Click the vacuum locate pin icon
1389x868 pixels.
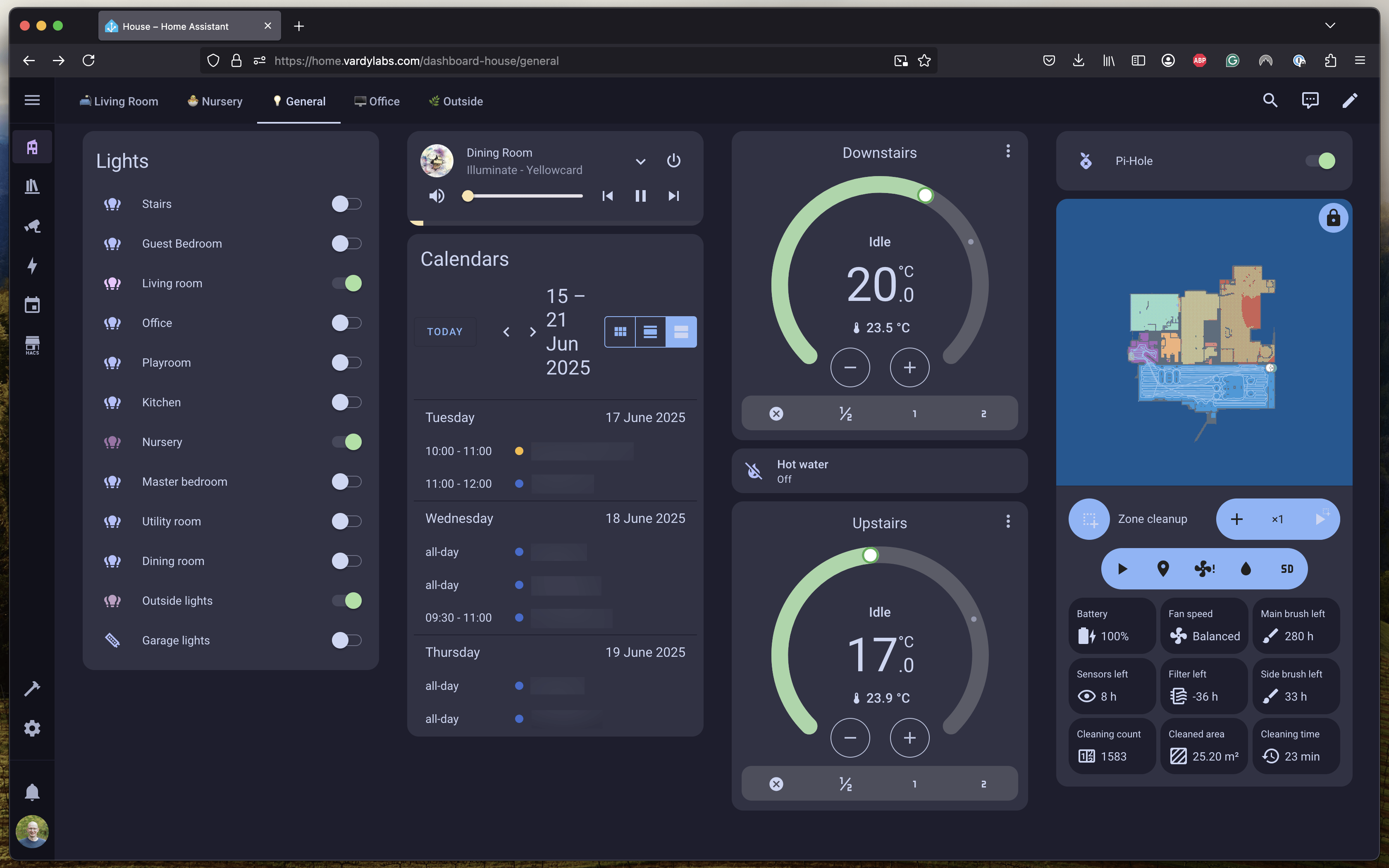click(x=1163, y=568)
